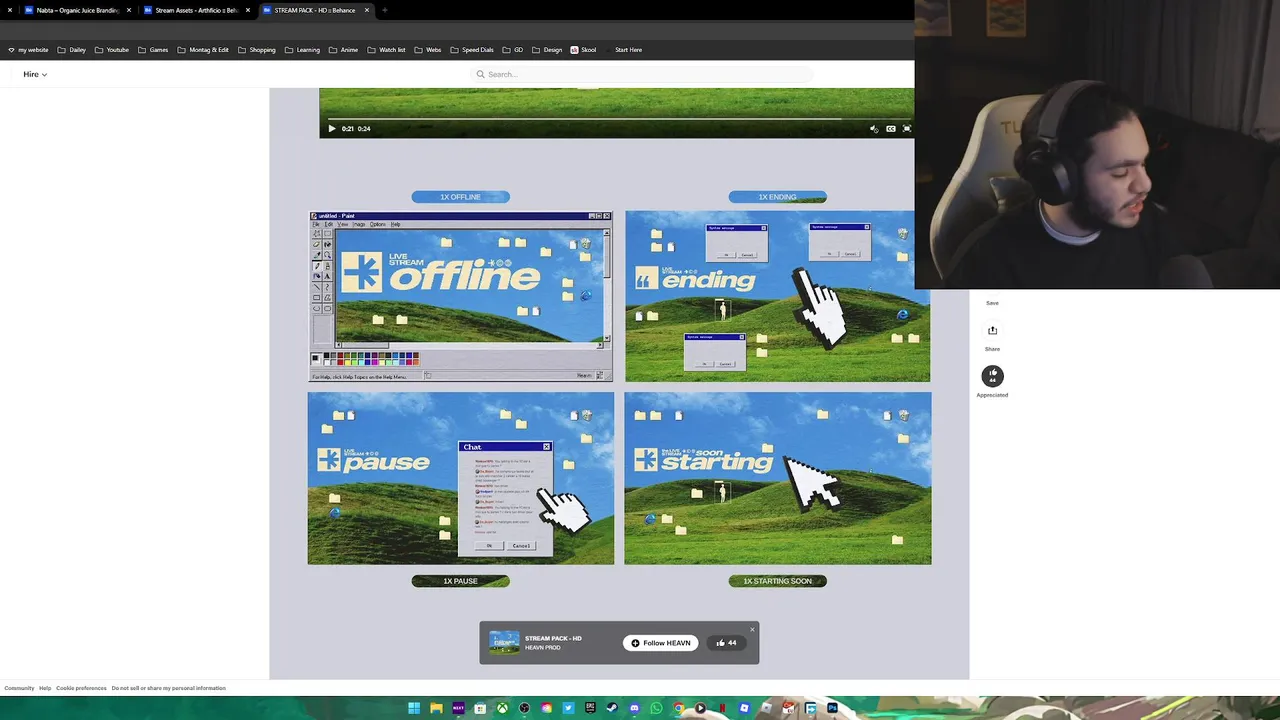Open the Speed Dials bookmark folder
The width and height of the screenshot is (1280, 720).
point(472,50)
